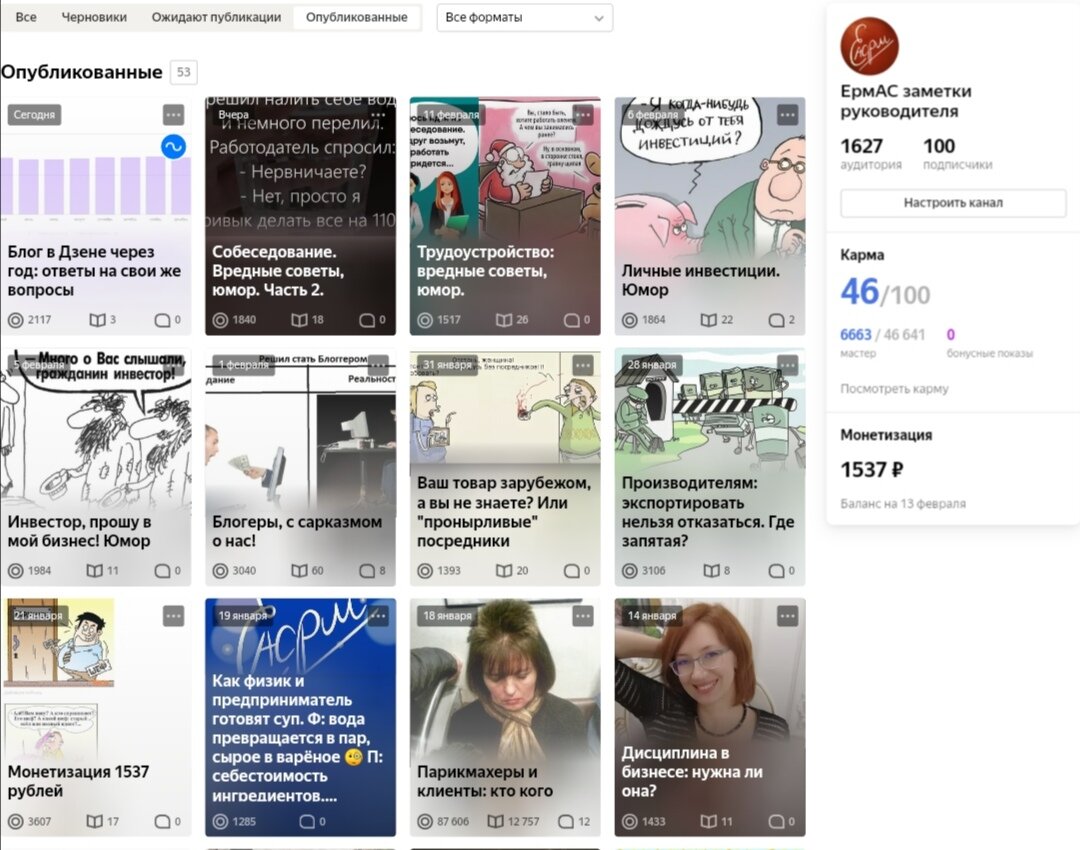Click reads icon showing 12 757

click(495, 821)
